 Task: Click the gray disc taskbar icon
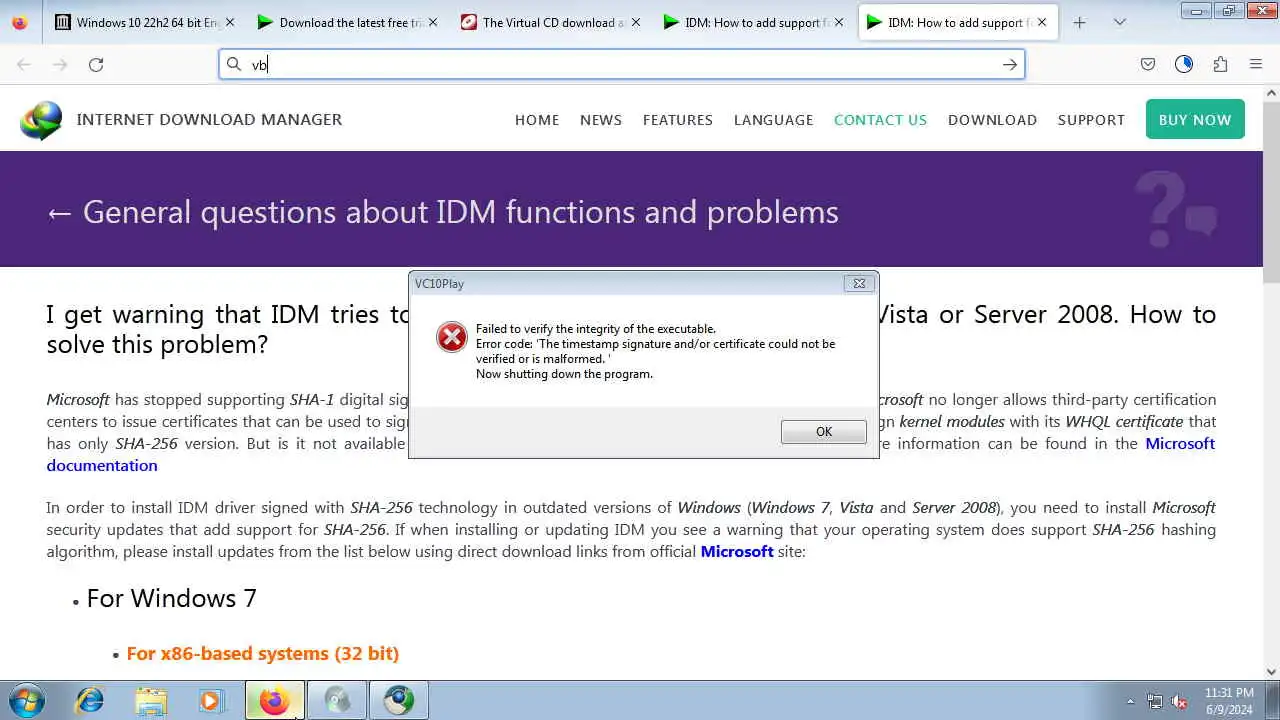click(337, 701)
